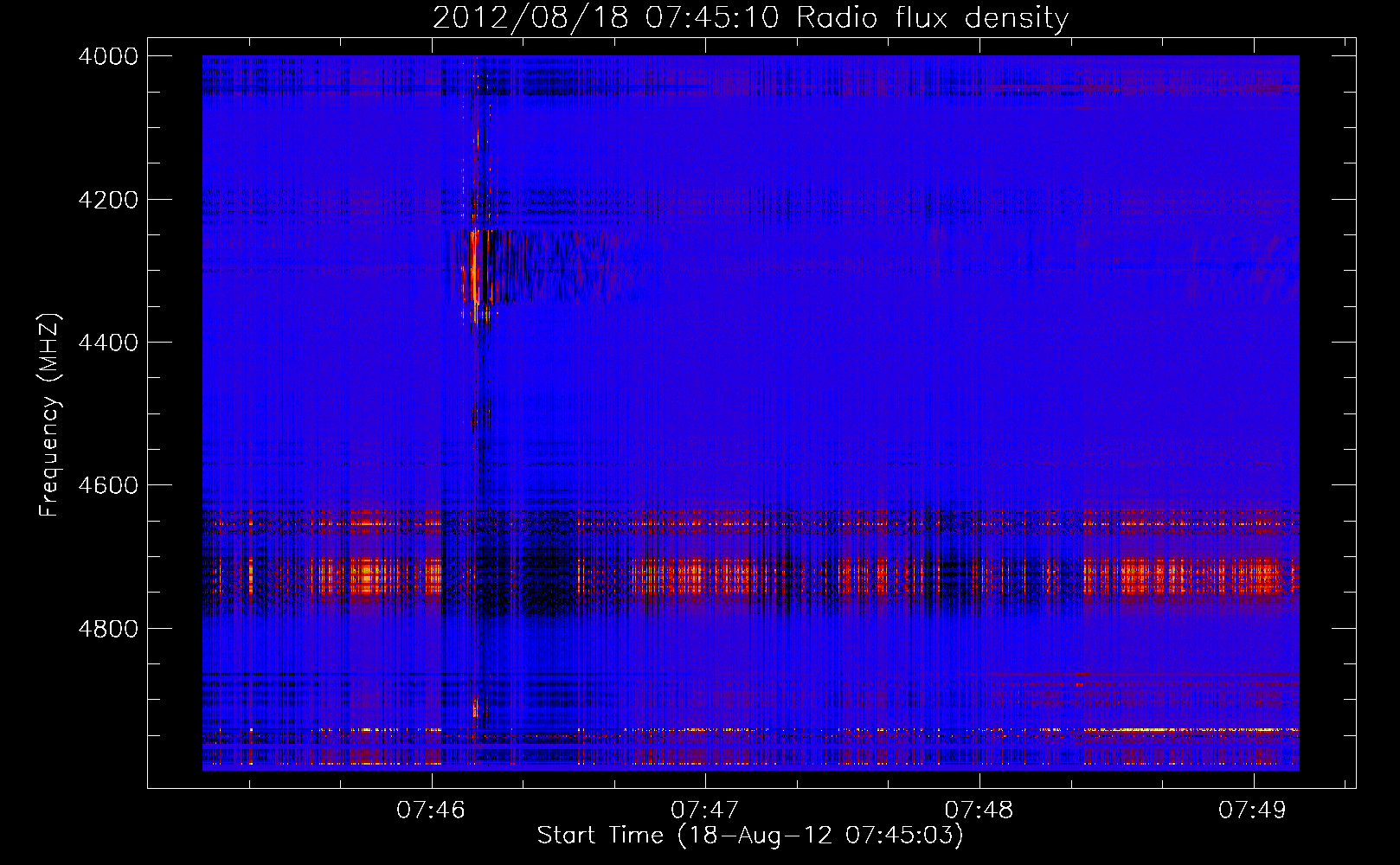The image size is (1400, 865).
Task: Click the 07:49 time axis label
Action: tap(1253, 810)
